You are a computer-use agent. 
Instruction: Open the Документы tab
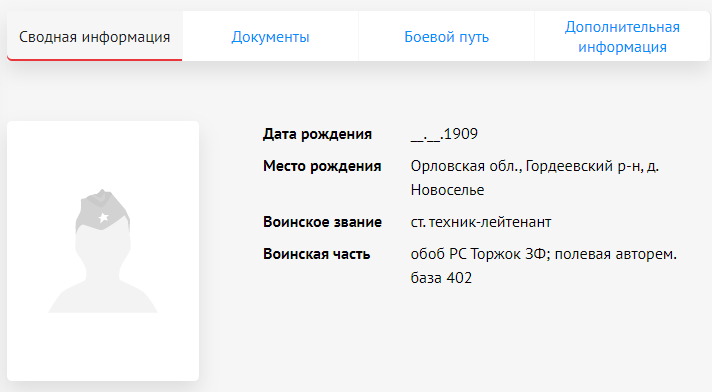pos(270,36)
